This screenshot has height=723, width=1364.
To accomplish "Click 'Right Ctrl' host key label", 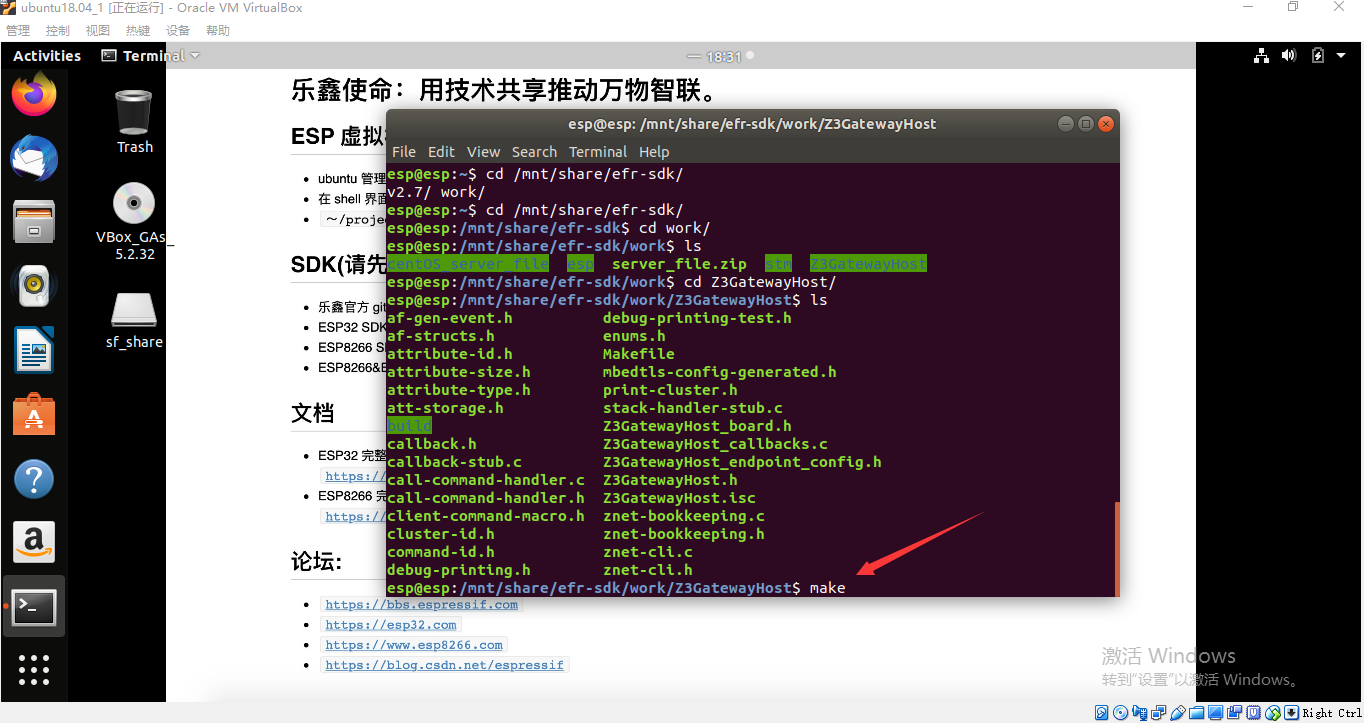I will coord(1331,713).
